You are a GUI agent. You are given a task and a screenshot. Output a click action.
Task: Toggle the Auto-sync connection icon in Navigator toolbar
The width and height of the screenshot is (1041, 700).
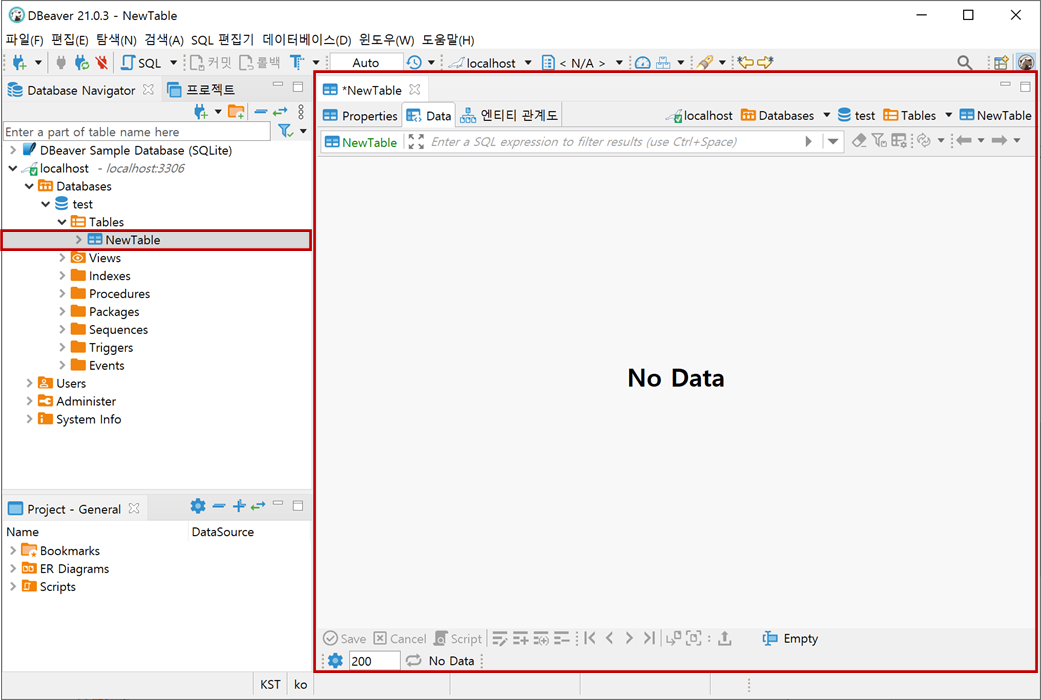point(279,112)
